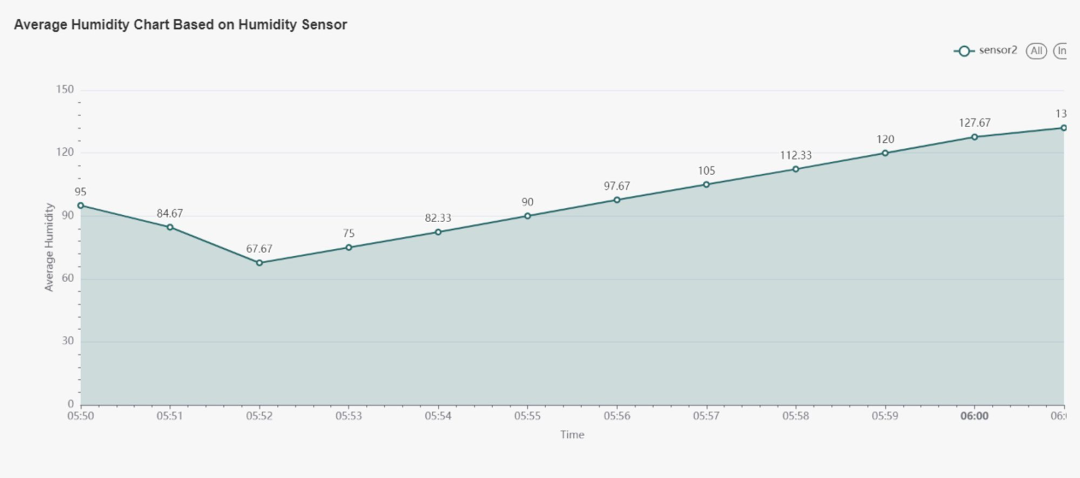The image size is (1080, 478).
Task: Click the Average Humidity y-axis title
Action: pyautogui.click(x=49, y=247)
